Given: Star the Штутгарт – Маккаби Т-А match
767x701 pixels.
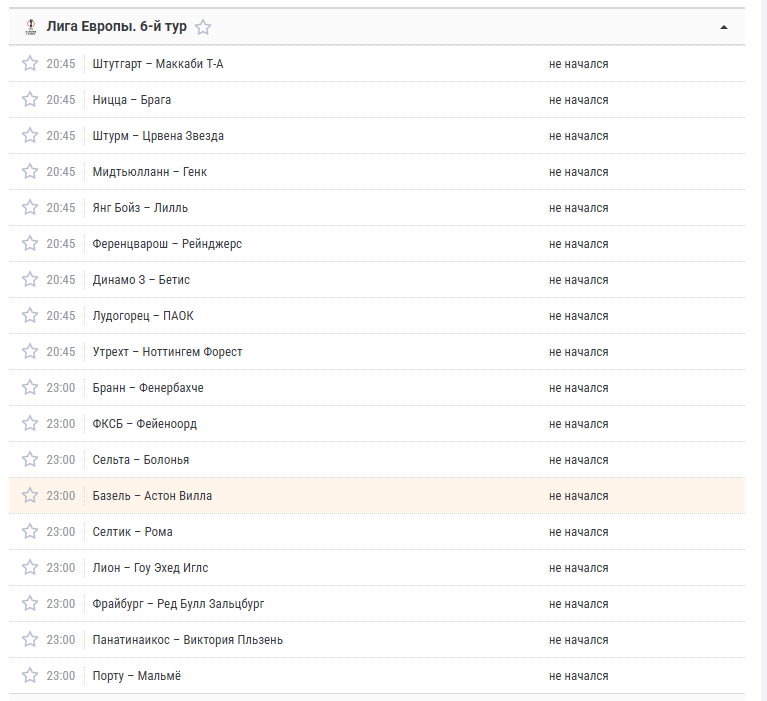Looking at the screenshot, I should pos(30,64).
